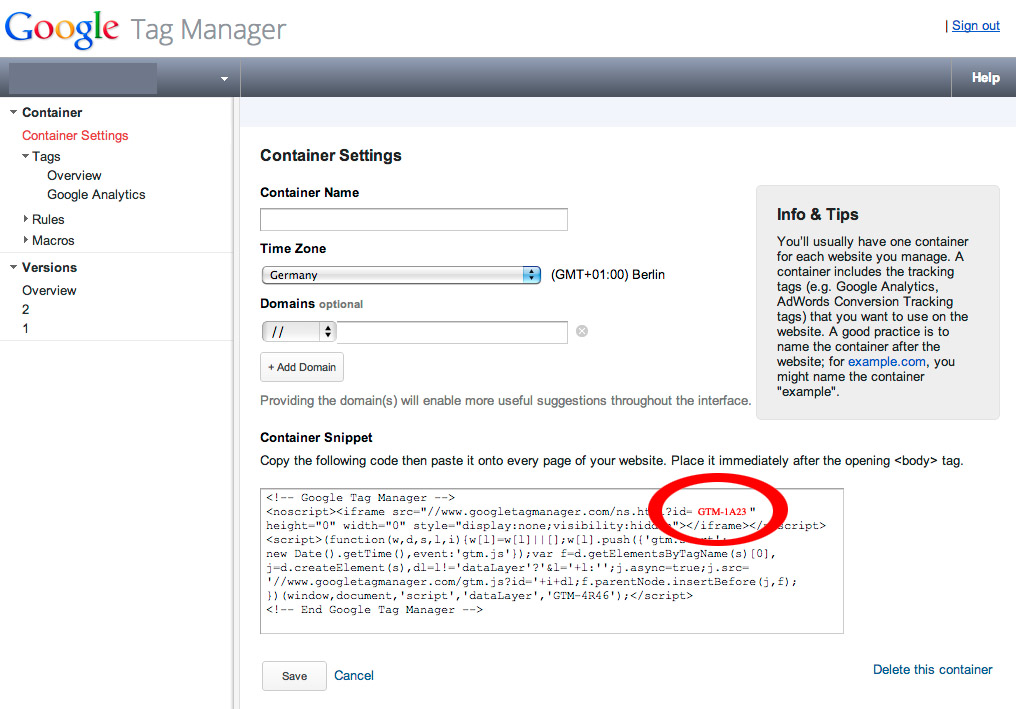Click the '(GMT+01:00) Berlin' text
1016x709 pixels.
coord(608,275)
